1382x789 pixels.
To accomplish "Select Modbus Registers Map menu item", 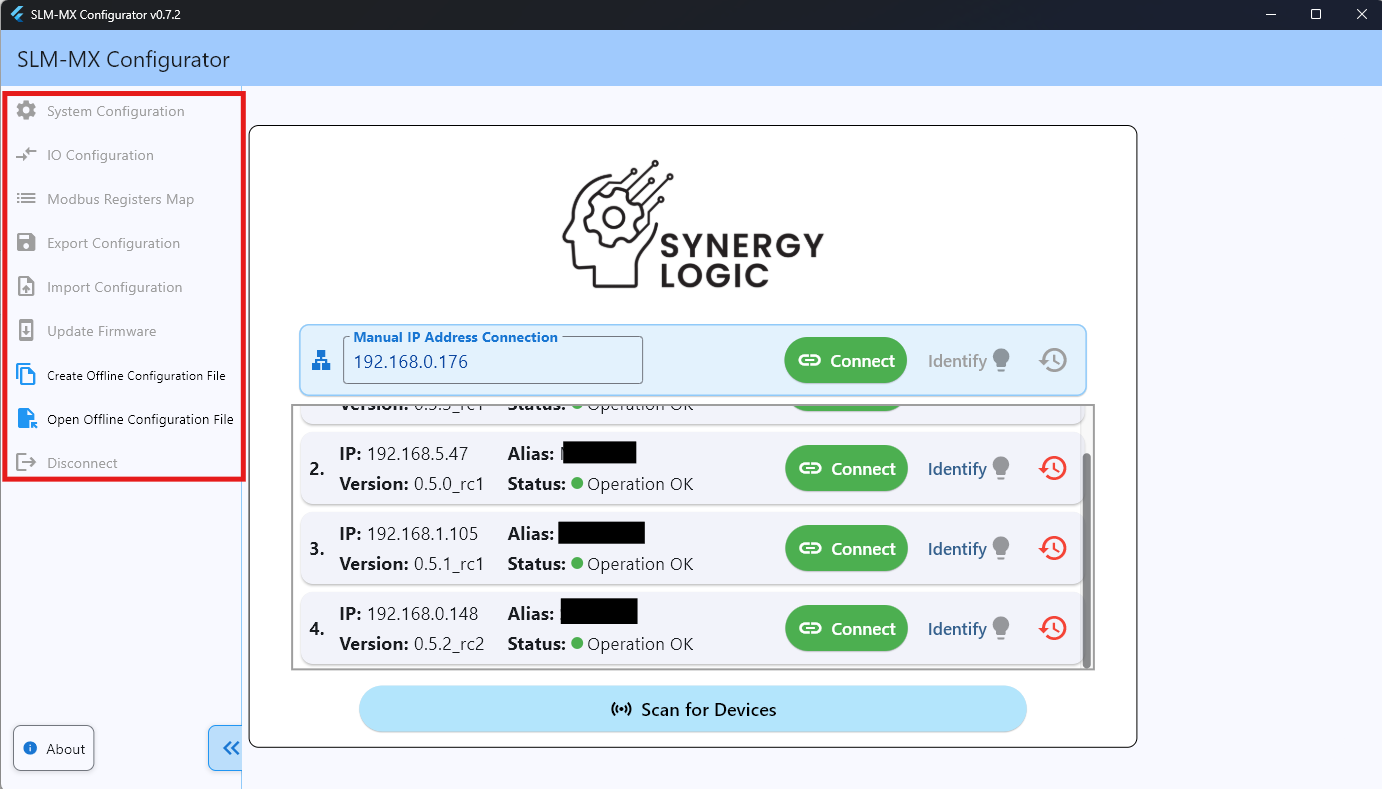I will pyautogui.click(x=120, y=199).
